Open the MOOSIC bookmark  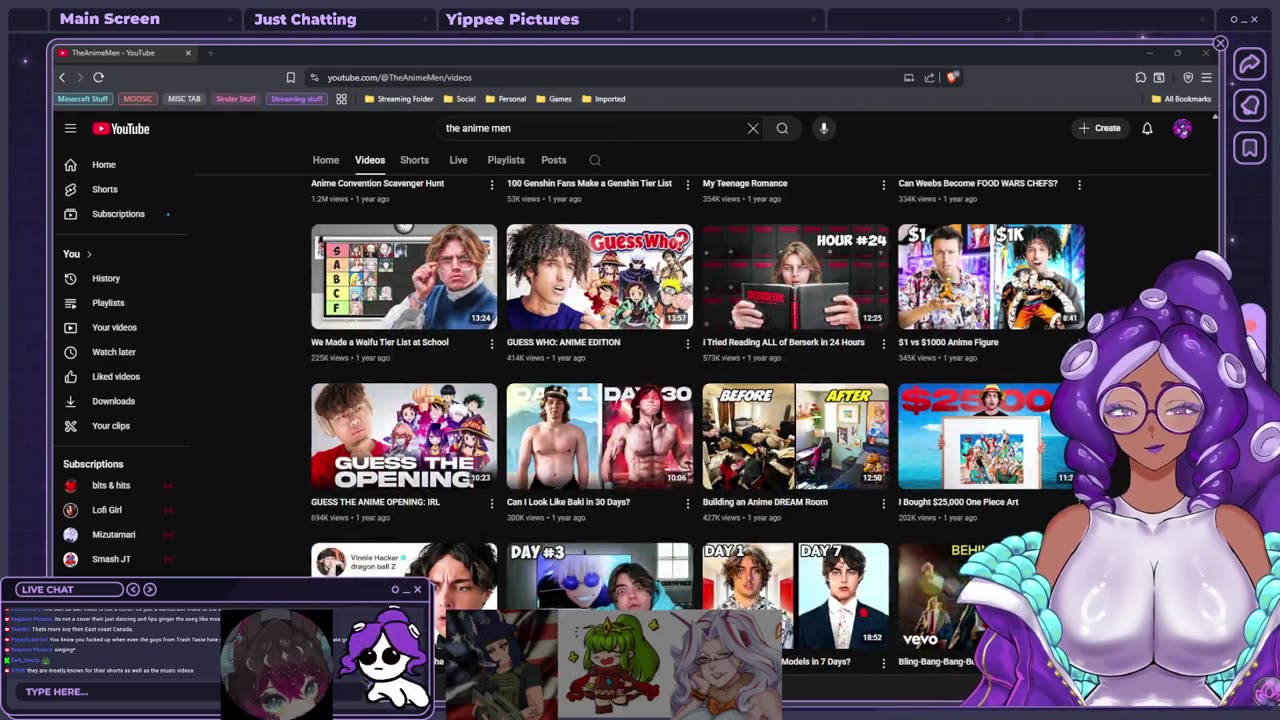pyautogui.click(x=138, y=99)
